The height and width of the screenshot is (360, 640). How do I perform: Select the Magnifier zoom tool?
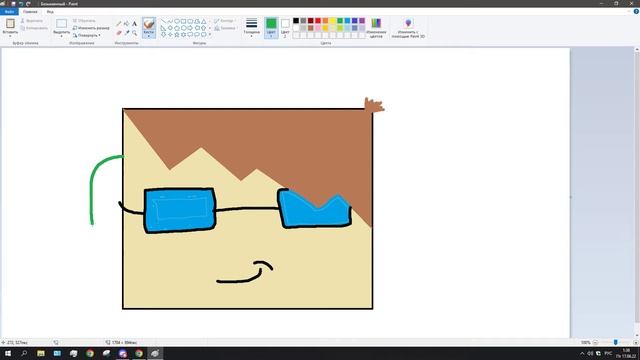pyautogui.click(x=134, y=33)
